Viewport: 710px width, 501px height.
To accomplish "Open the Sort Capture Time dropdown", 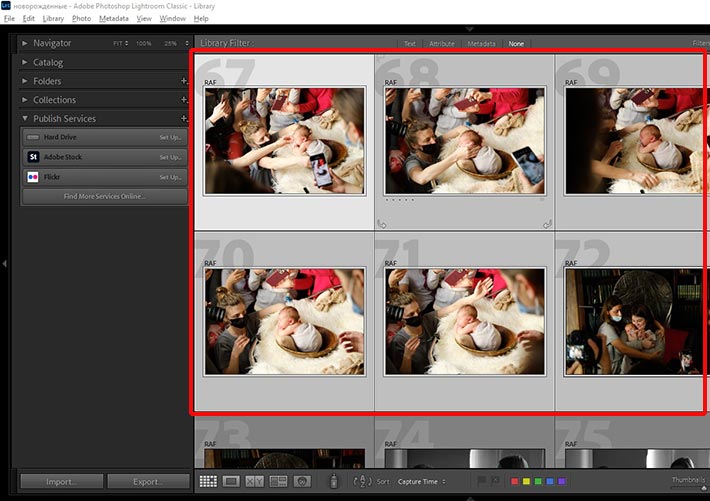I will [422, 482].
